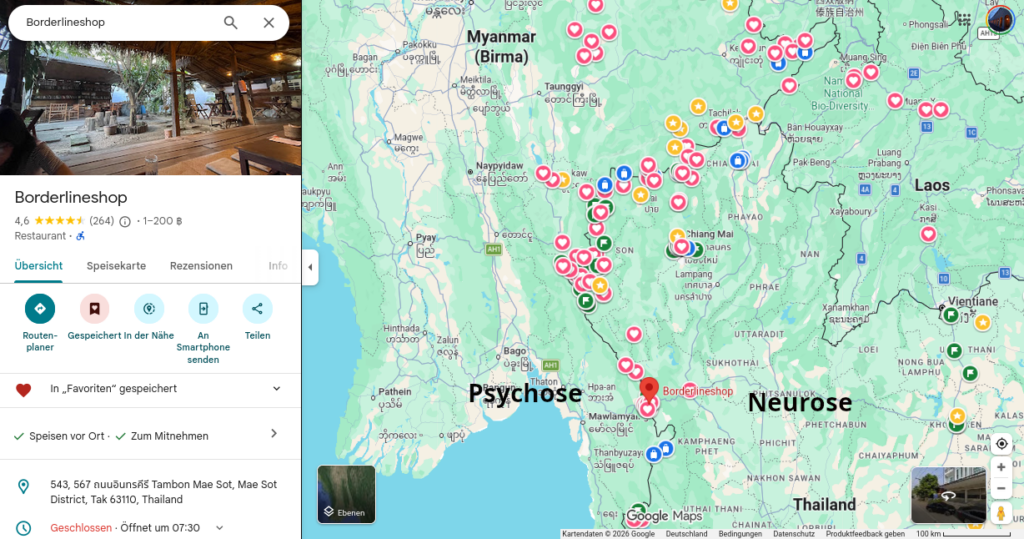Zoom out with the minus button

tap(1001, 487)
